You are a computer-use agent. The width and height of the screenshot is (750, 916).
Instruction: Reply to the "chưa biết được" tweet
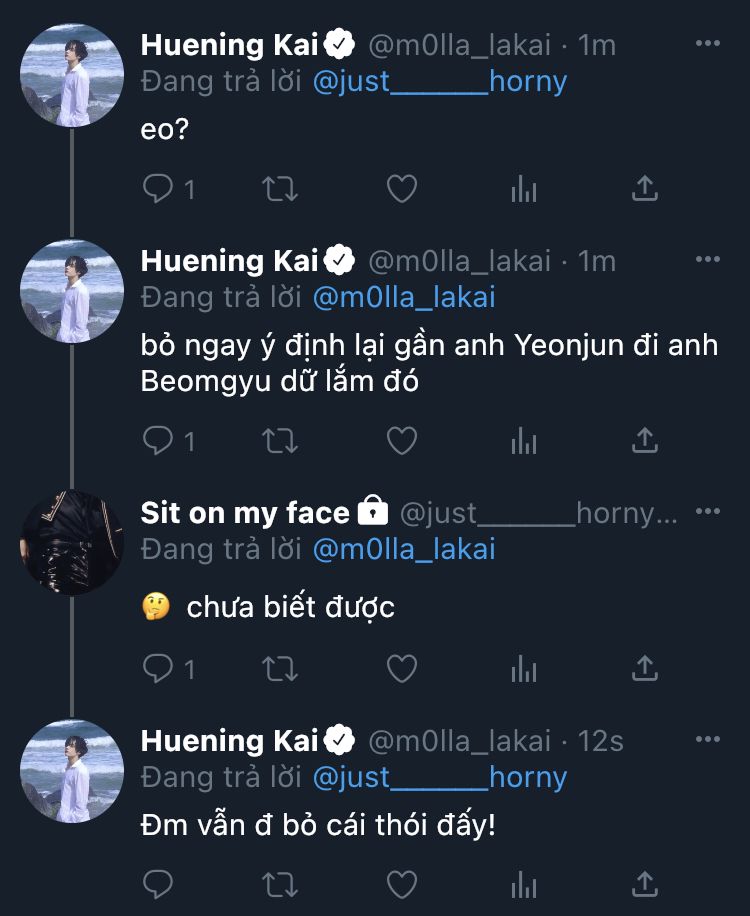tap(158, 667)
